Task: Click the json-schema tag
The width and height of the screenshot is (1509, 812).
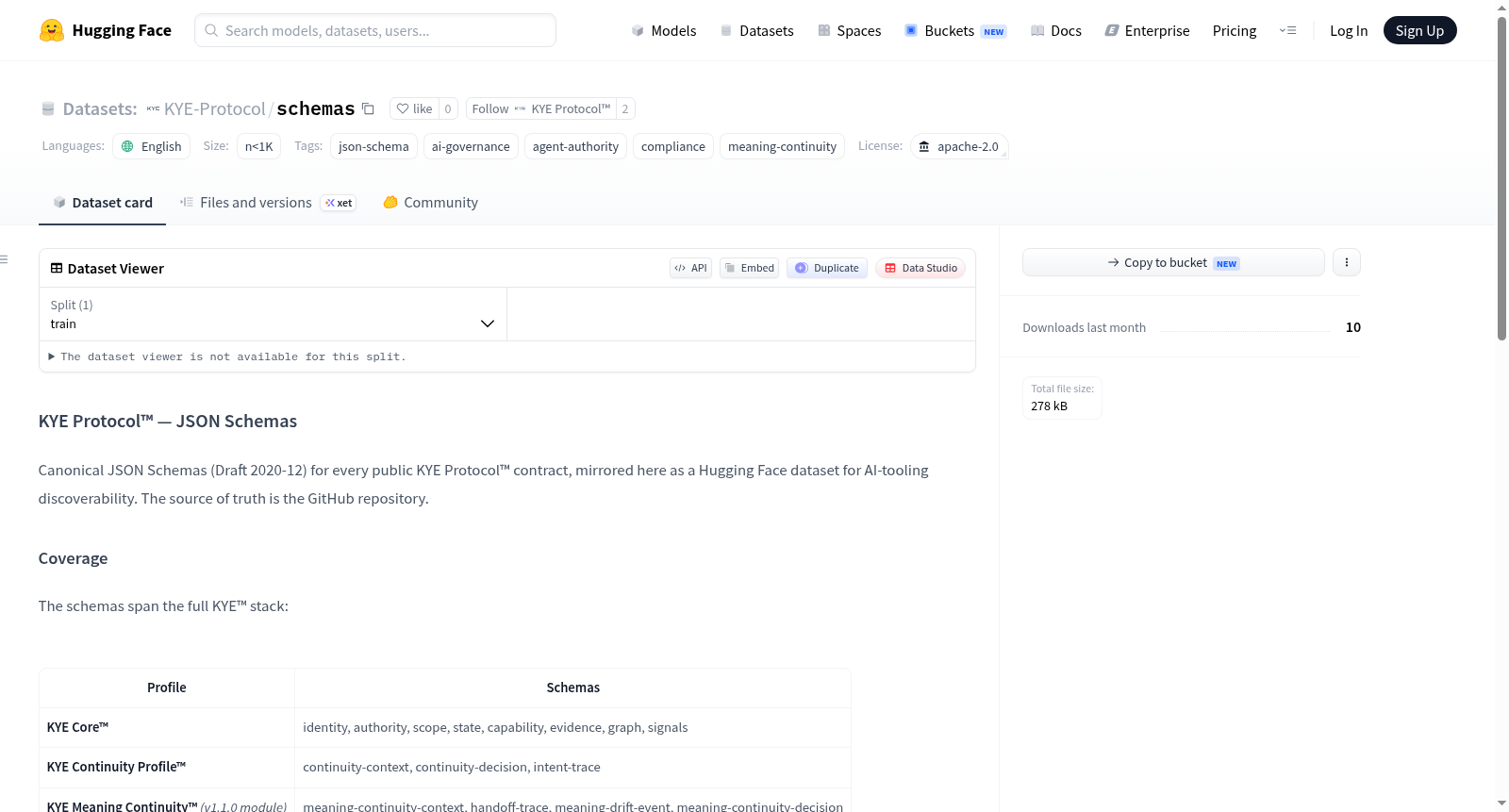Action: (x=373, y=146)
